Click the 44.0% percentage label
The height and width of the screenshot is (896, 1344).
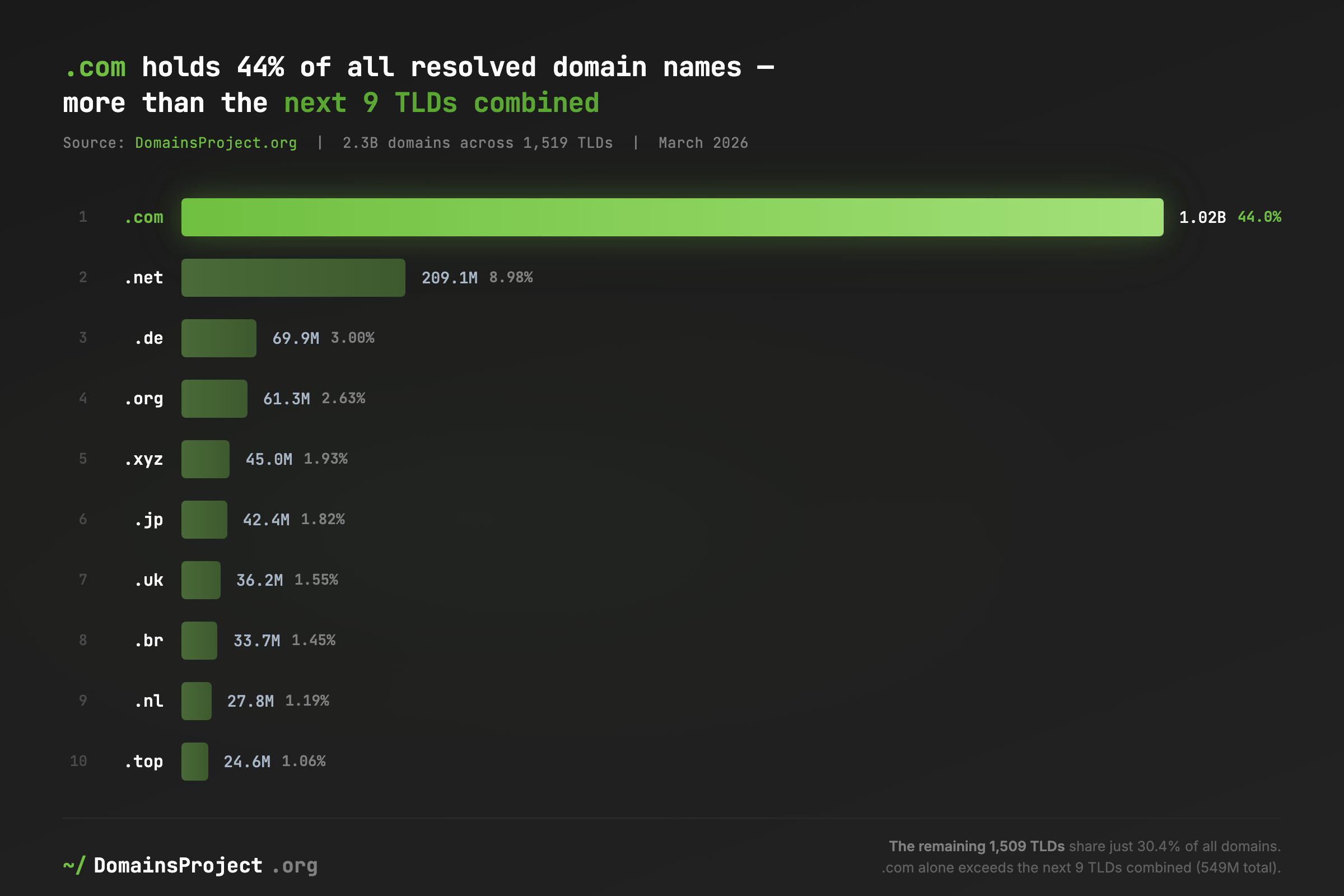click(x=1259, y=217)
